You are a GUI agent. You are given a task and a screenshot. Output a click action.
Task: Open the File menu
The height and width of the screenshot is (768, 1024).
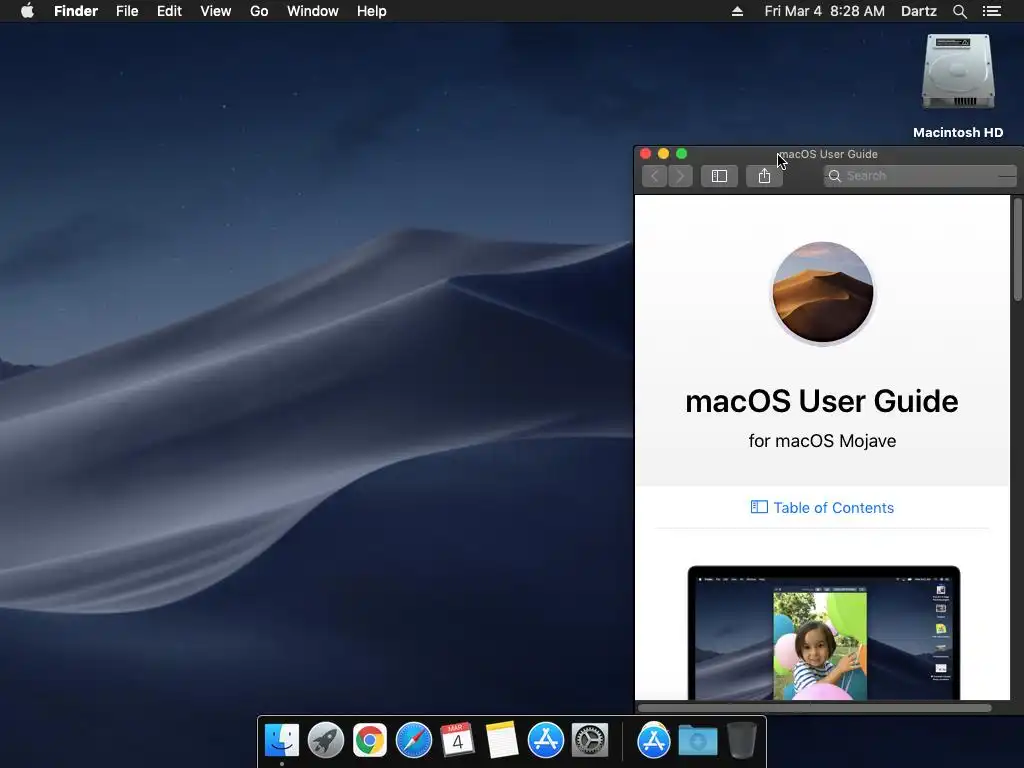(127, 11)
